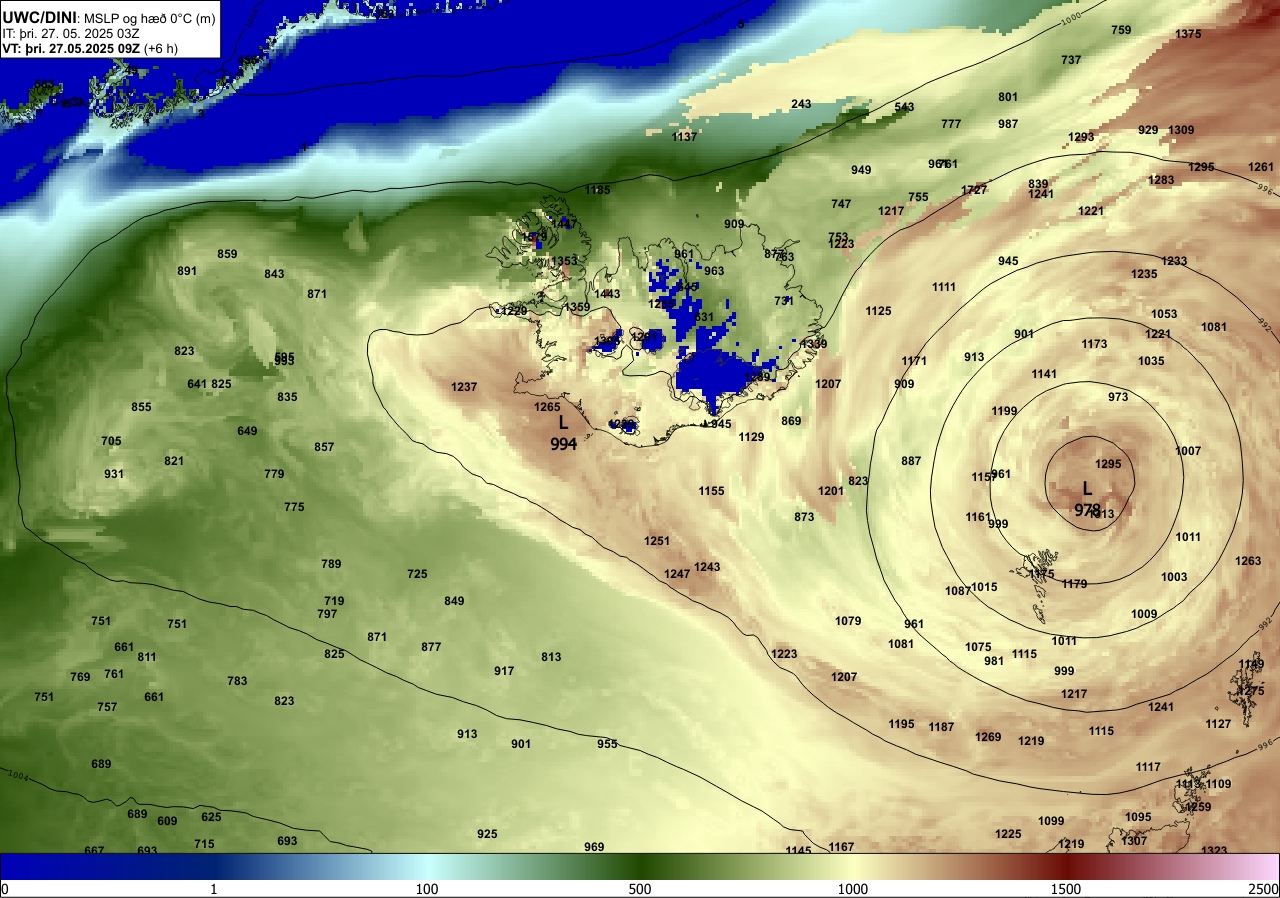Click the height value 1111
The height and width of the screenshot is (898, 1280).
tap(944, 287)
